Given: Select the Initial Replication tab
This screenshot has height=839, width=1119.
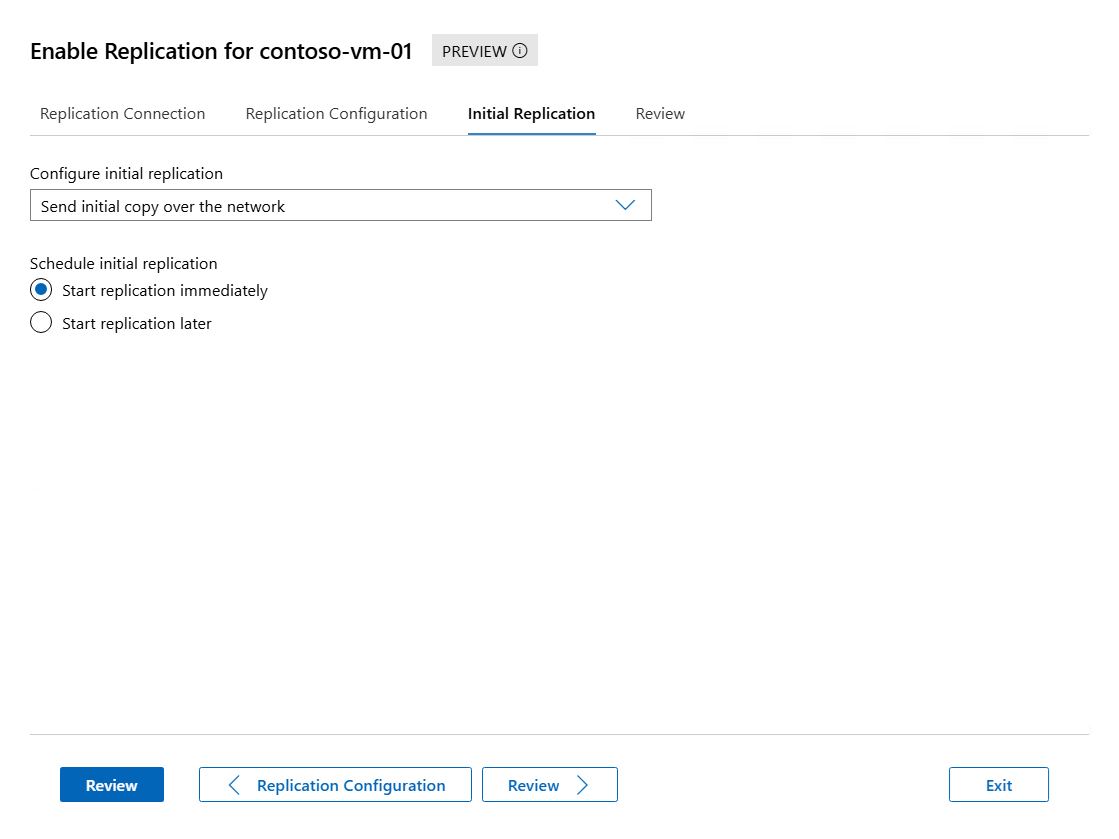Looking at the screenshot, I should [531, 114].
